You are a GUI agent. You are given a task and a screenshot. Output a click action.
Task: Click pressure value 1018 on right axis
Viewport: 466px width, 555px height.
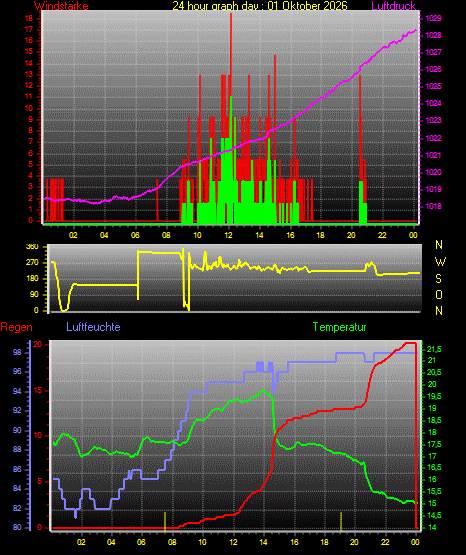[x=433, y=206]
